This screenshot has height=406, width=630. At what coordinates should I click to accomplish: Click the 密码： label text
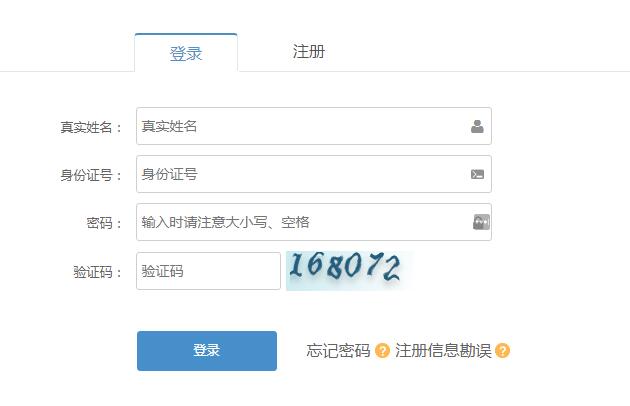[x=104, y=223]
